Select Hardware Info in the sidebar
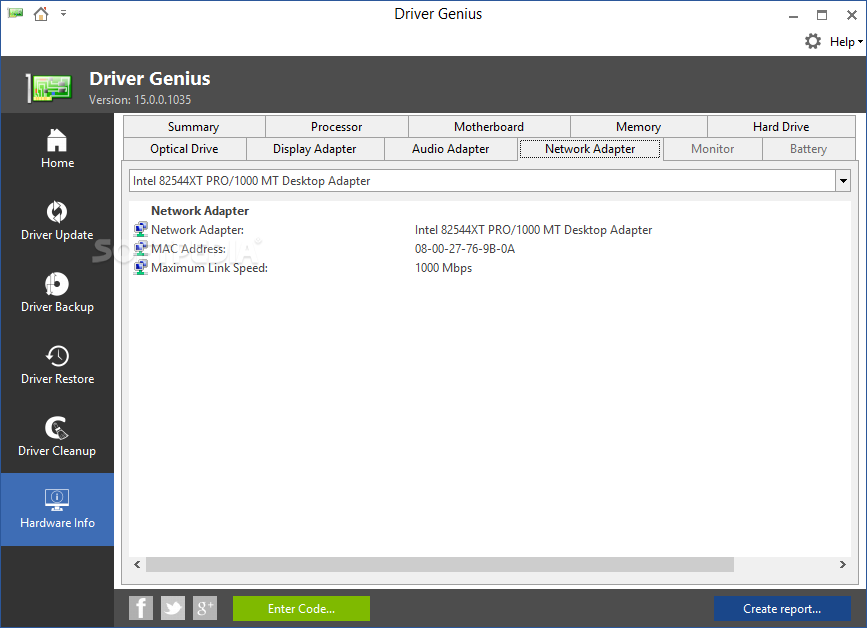 57,509
